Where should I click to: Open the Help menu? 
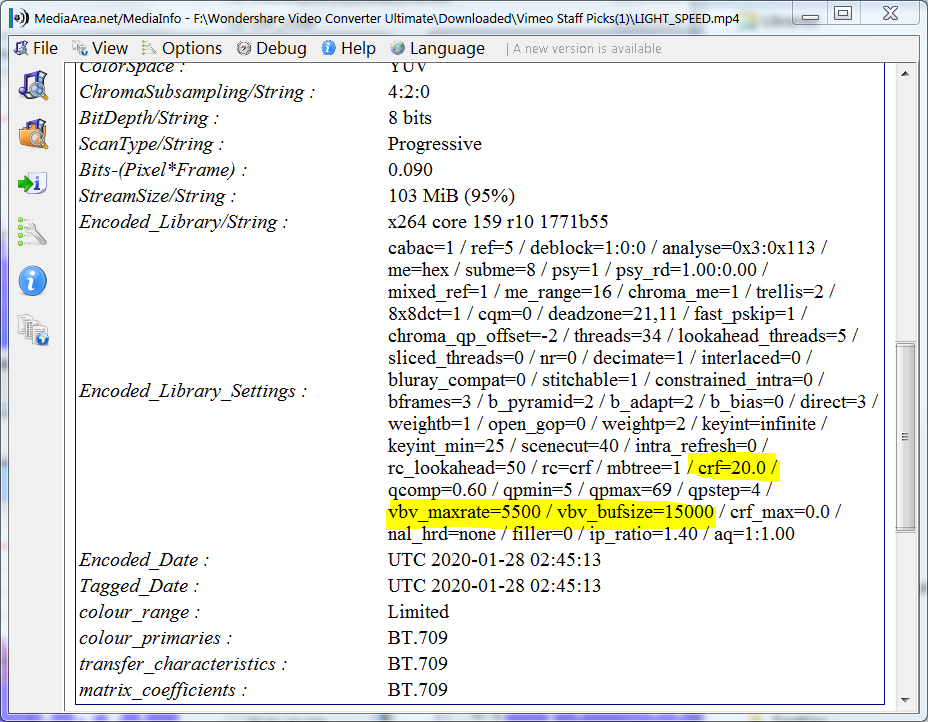349,48
